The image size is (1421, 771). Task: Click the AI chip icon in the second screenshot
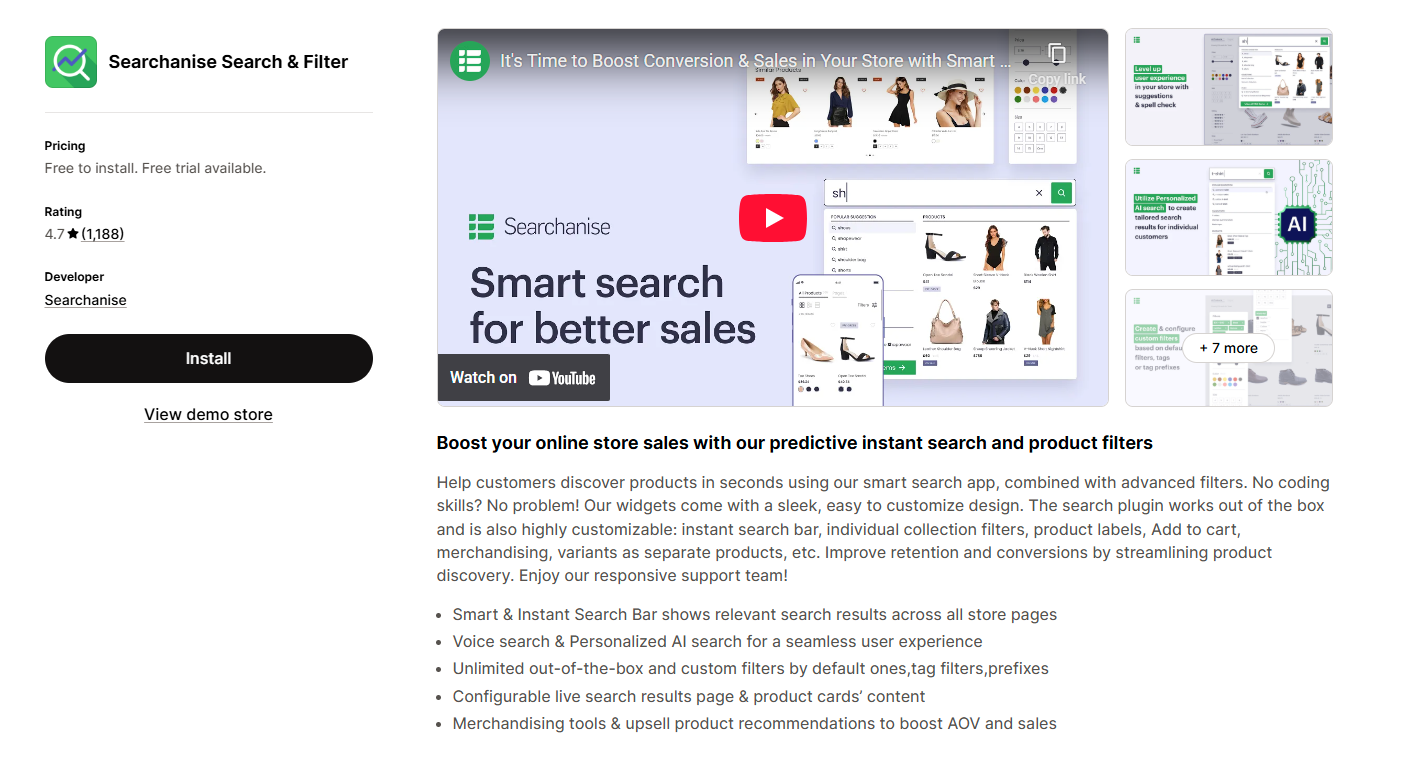click(1298, 225)
